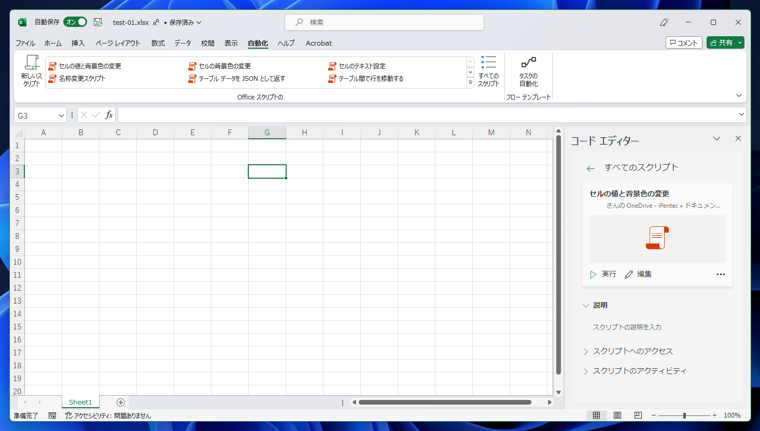760x431 pixels.
Task: Switch to Page Layout view icon
Action: [617, 415]
